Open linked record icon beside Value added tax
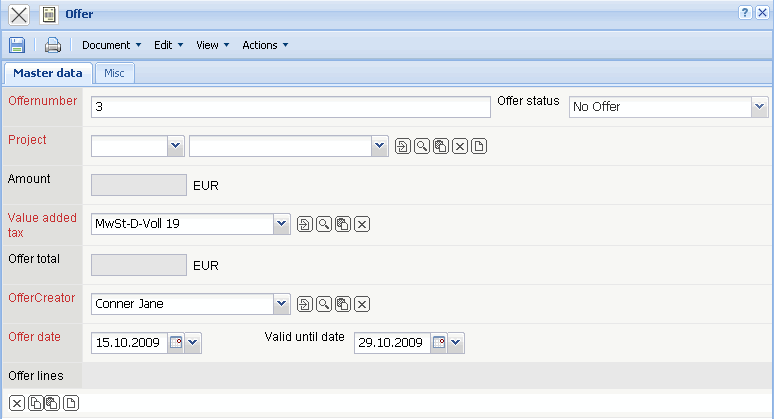Viewport: 774px width, 419px height. pos(305,224)
